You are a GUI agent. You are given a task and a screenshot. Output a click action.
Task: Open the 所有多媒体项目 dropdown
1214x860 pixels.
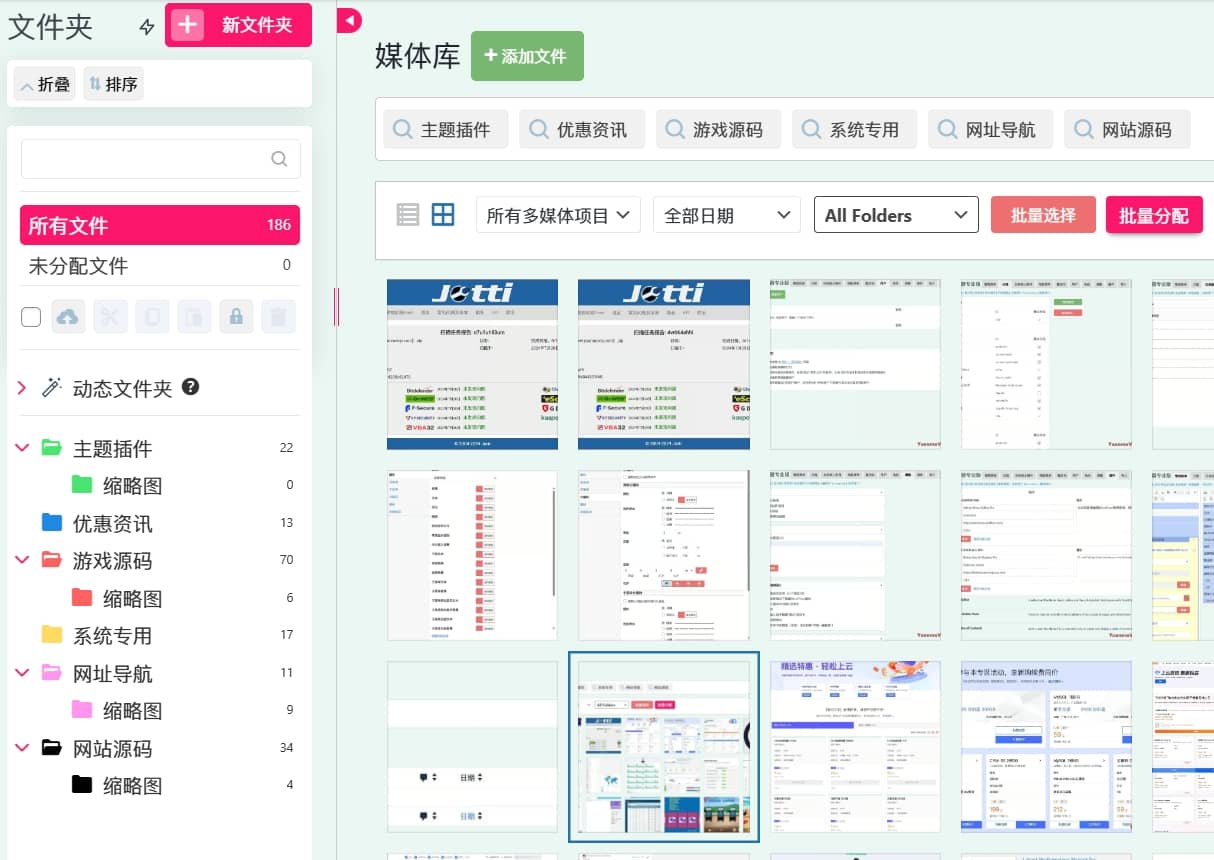(558, 215)
